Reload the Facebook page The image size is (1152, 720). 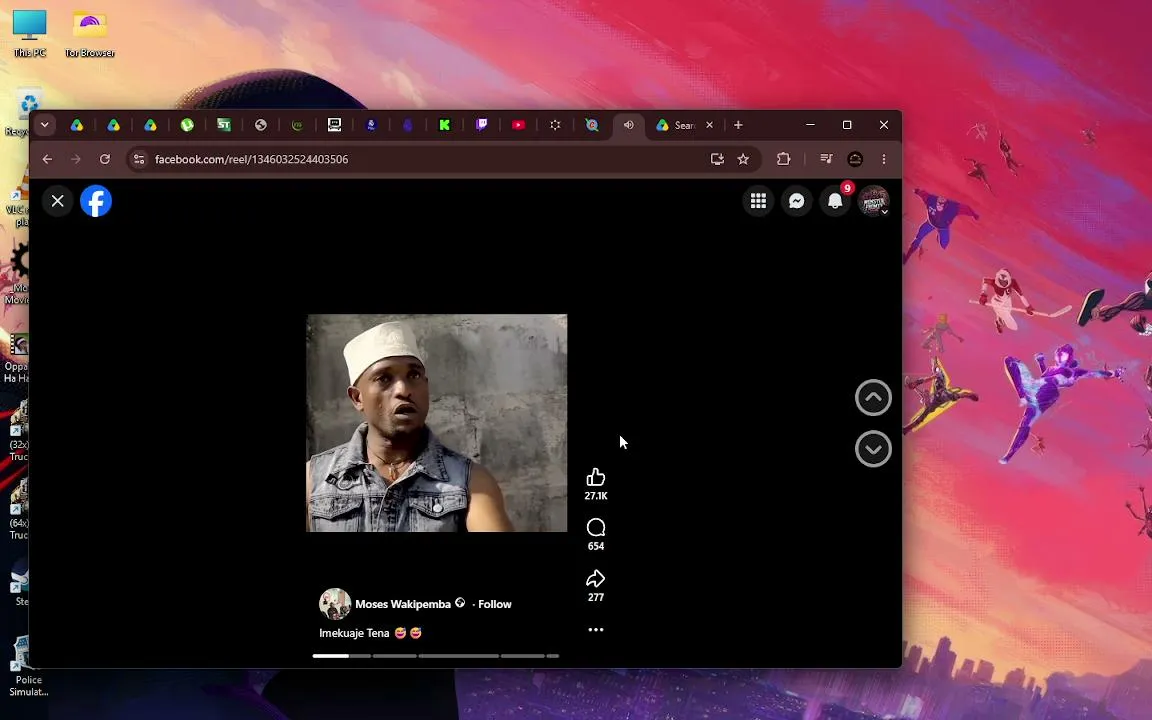click(x=105, y=159)
